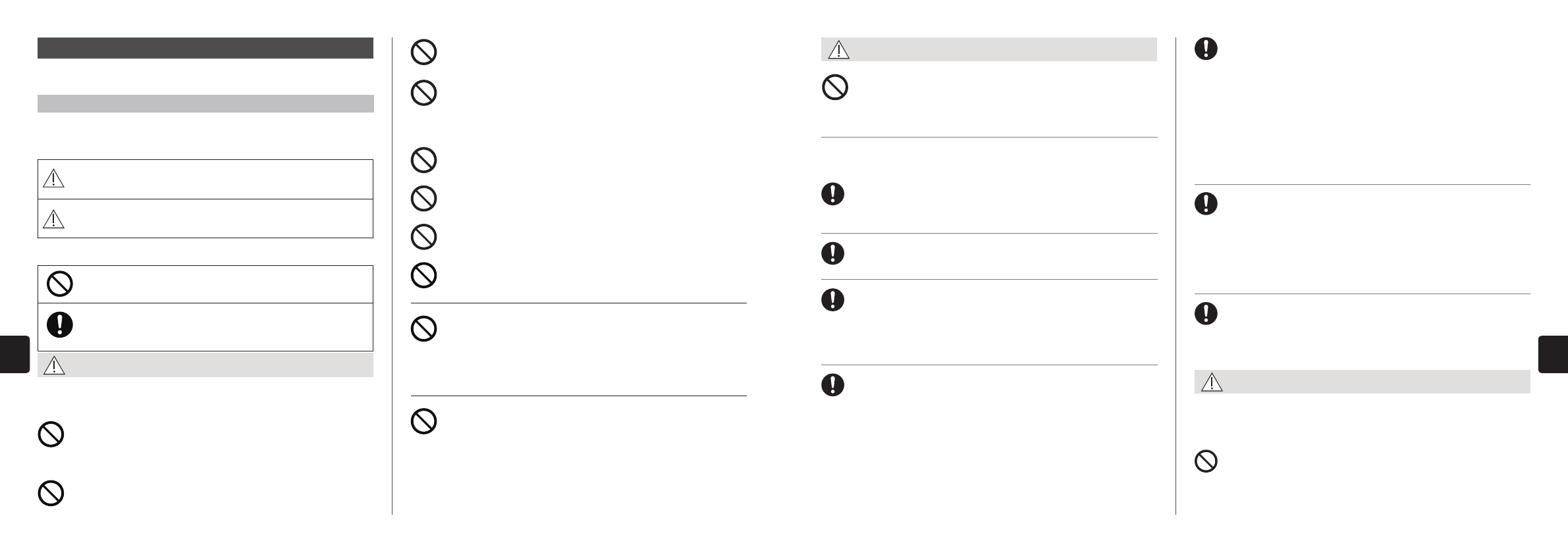This screenshot has width=1568, height=541.
Task: Click prohibition icon below third column's warning banner
Action: point(835,87)
